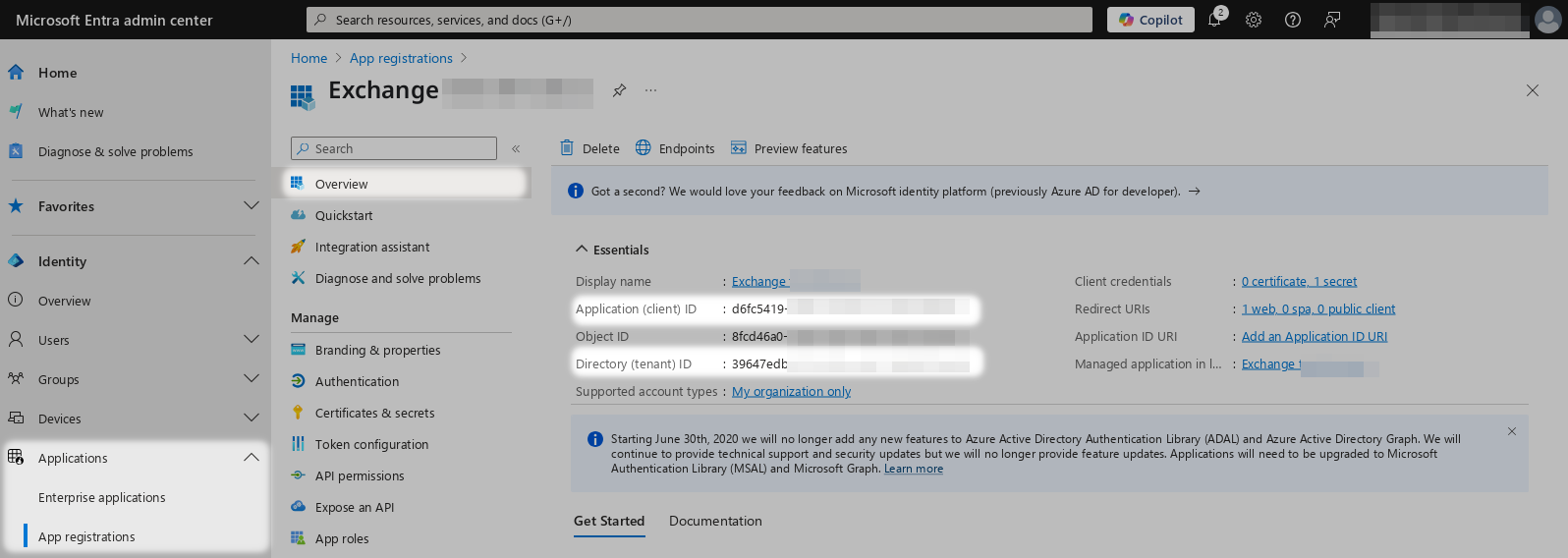Click Learn more in ADAL notice
This screenshot has width=1568, height=558.
coord(914,469)
